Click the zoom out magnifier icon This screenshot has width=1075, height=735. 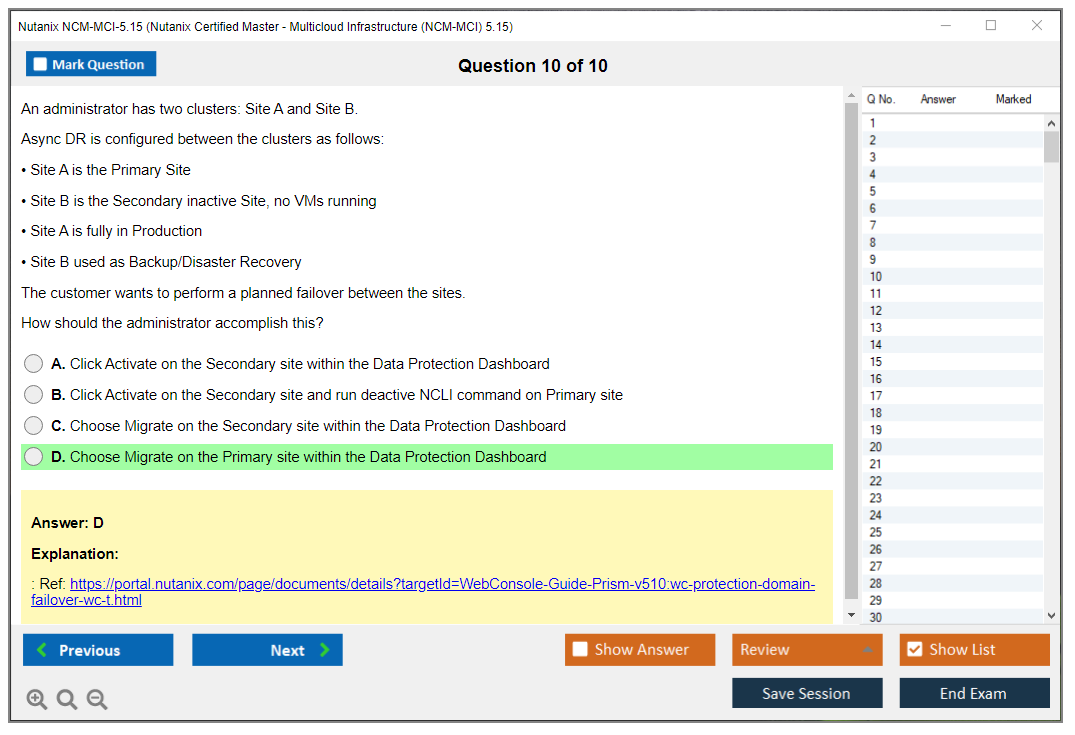97,700
